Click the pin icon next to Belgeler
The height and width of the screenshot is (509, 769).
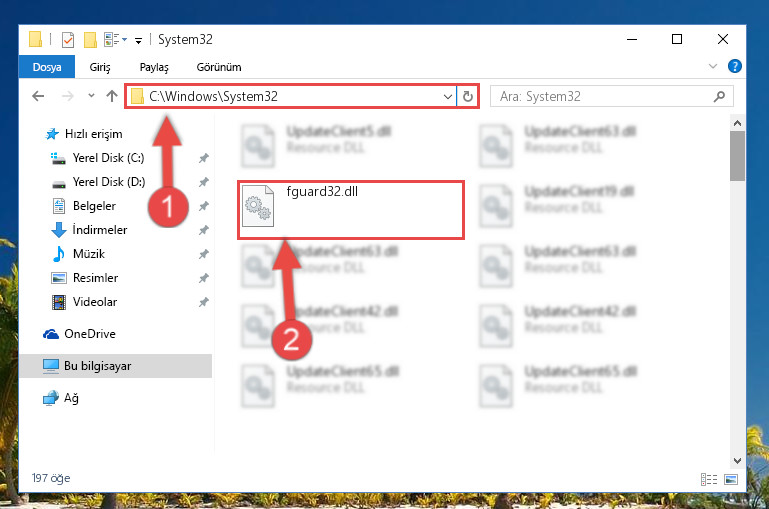tap(204, 206)
